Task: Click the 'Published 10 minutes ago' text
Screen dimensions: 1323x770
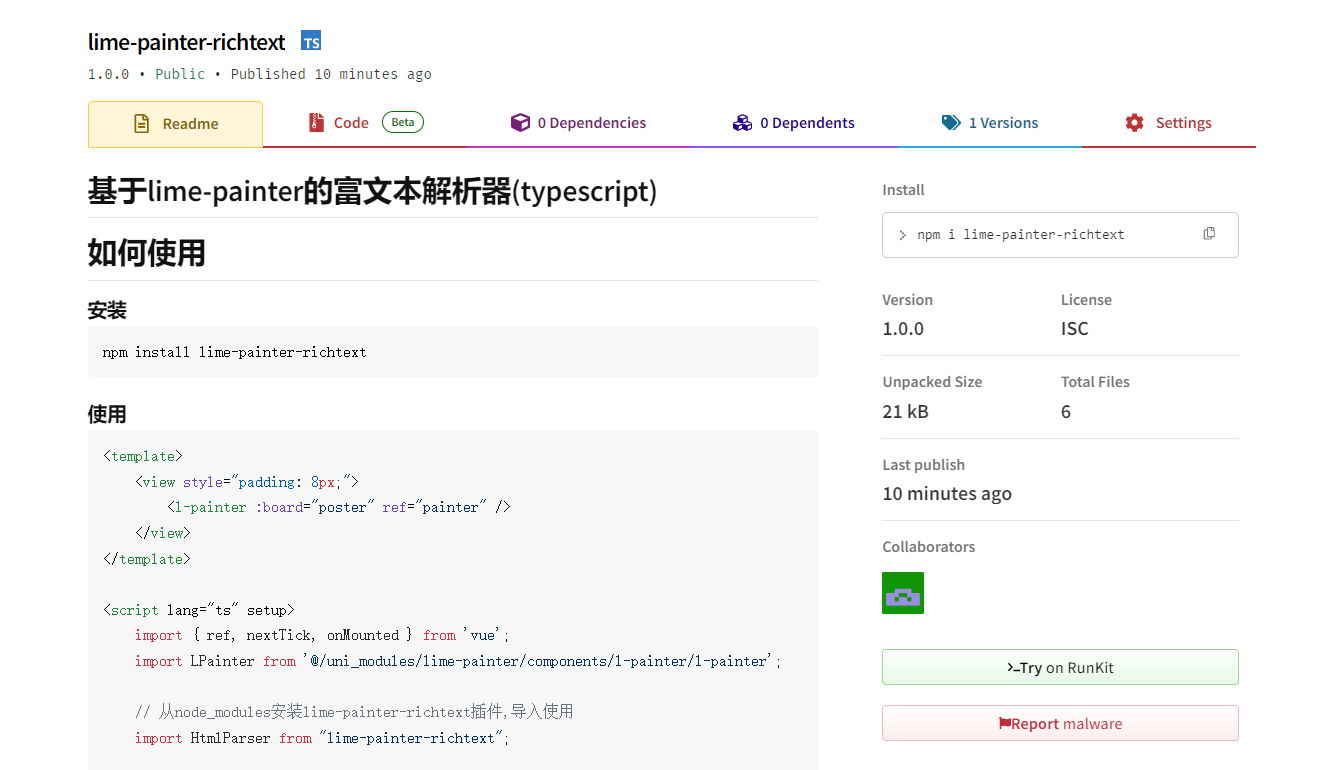Action: (x=331, y=74)
